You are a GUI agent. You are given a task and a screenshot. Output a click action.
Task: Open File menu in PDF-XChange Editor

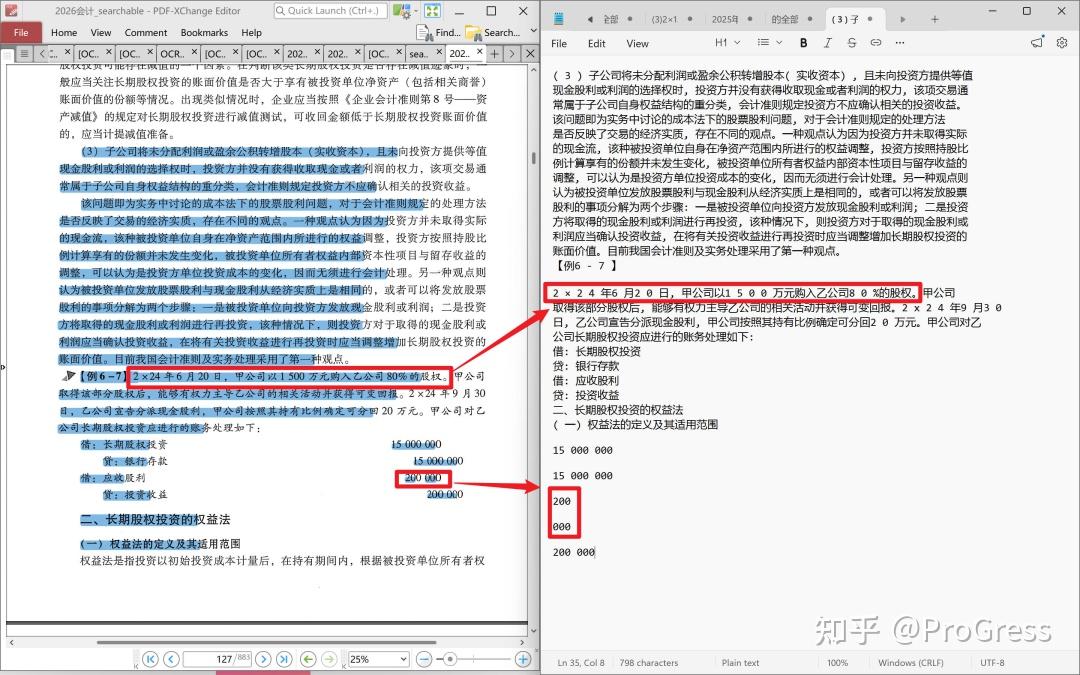pos(21,32)
